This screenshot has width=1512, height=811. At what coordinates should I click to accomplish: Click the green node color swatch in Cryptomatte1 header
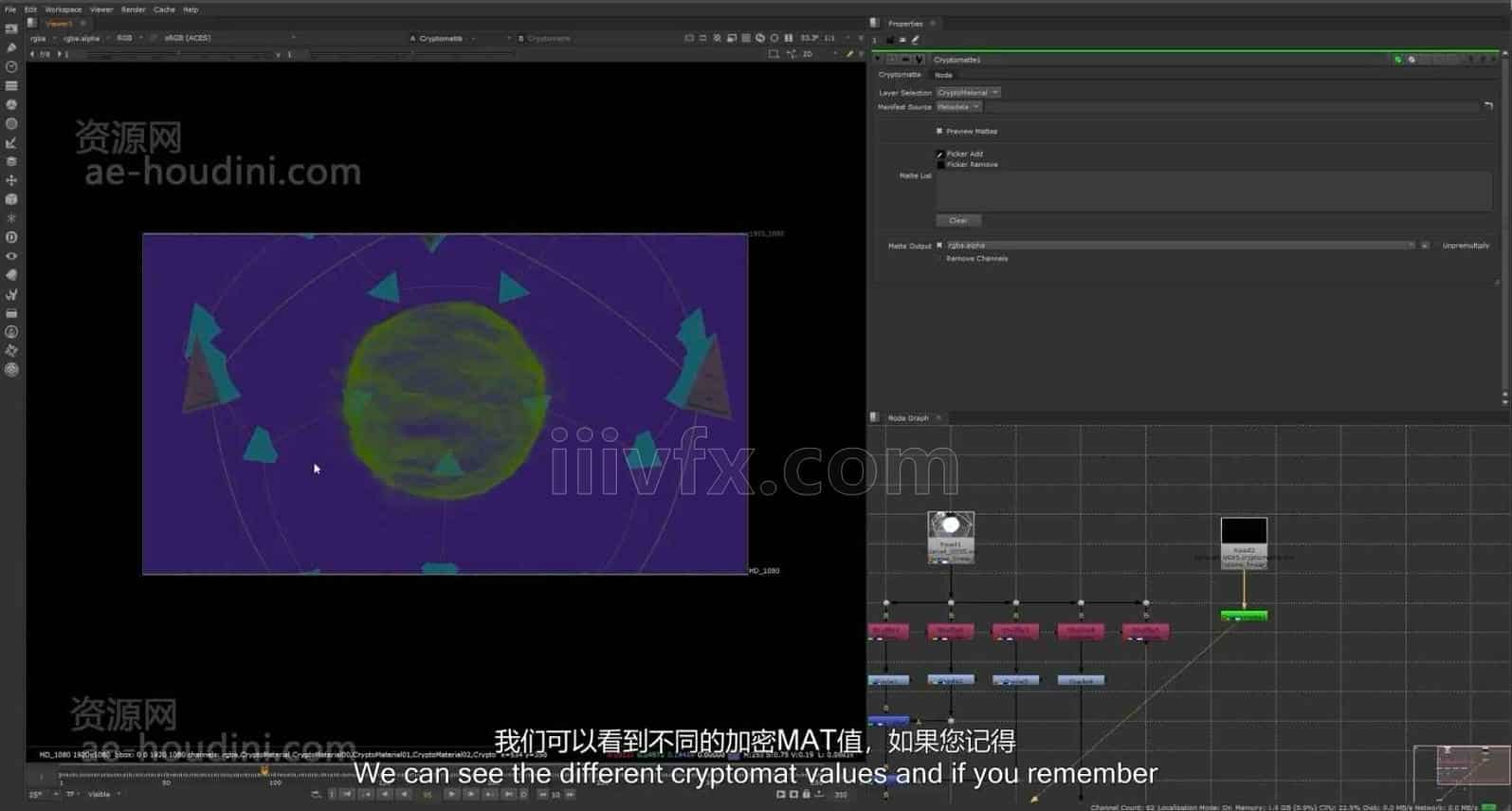pos(1397,60)
